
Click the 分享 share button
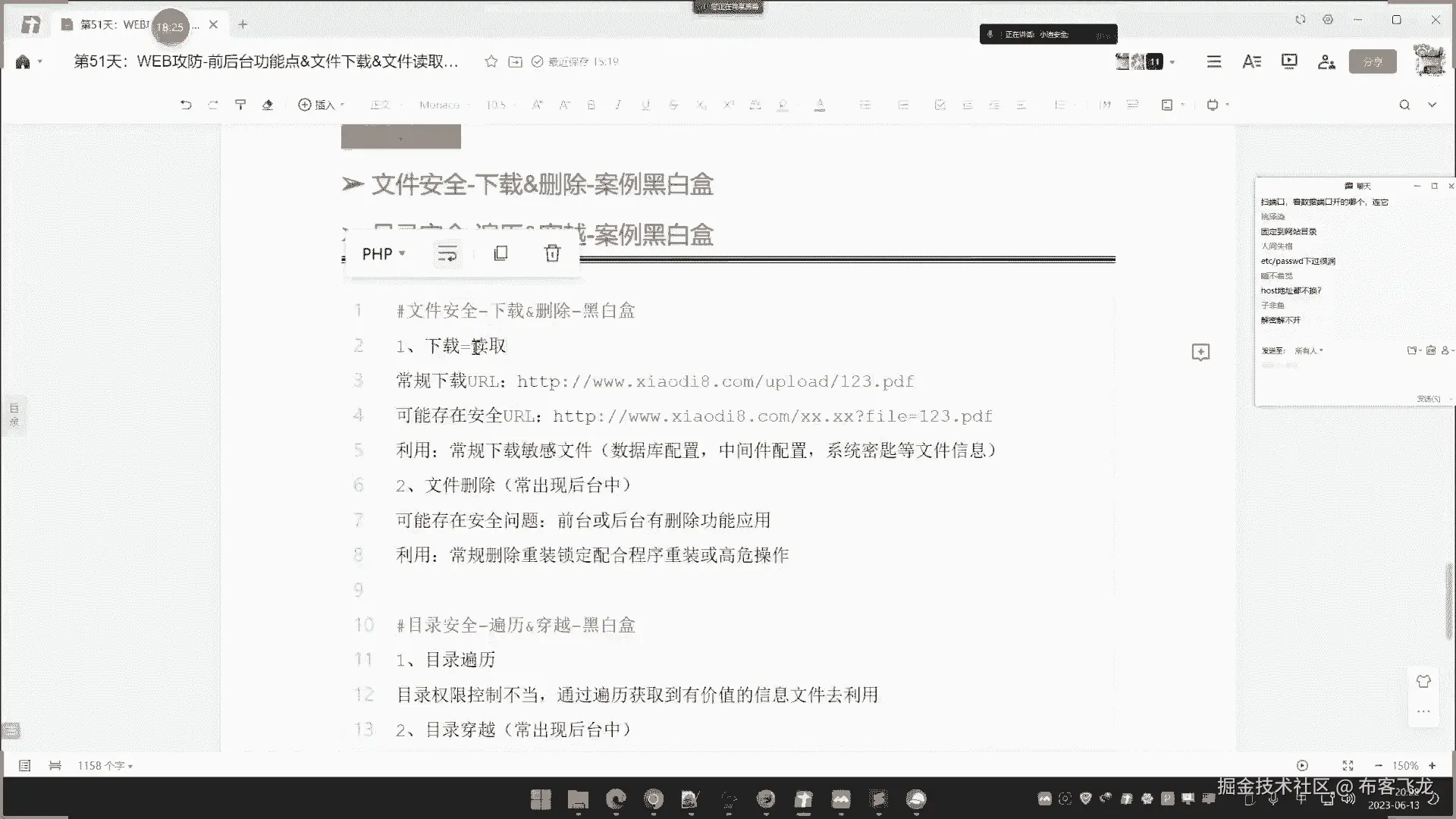pos(1372,61)
